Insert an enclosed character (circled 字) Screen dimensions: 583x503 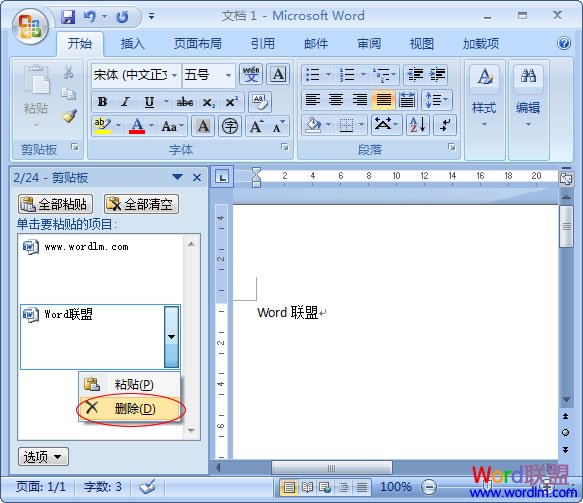(230, 126)
